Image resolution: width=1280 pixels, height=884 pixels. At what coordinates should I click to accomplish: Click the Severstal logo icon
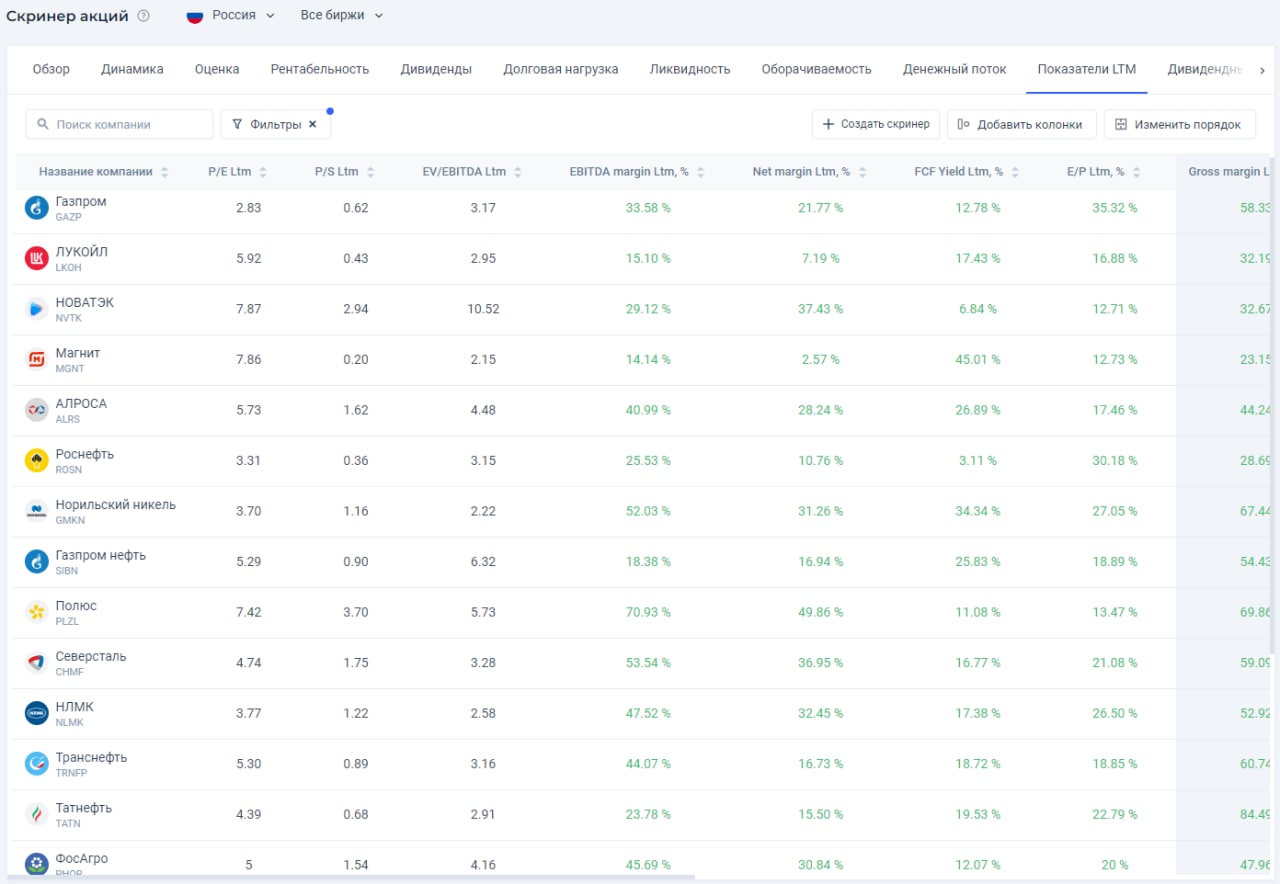[x=37, y=662]
